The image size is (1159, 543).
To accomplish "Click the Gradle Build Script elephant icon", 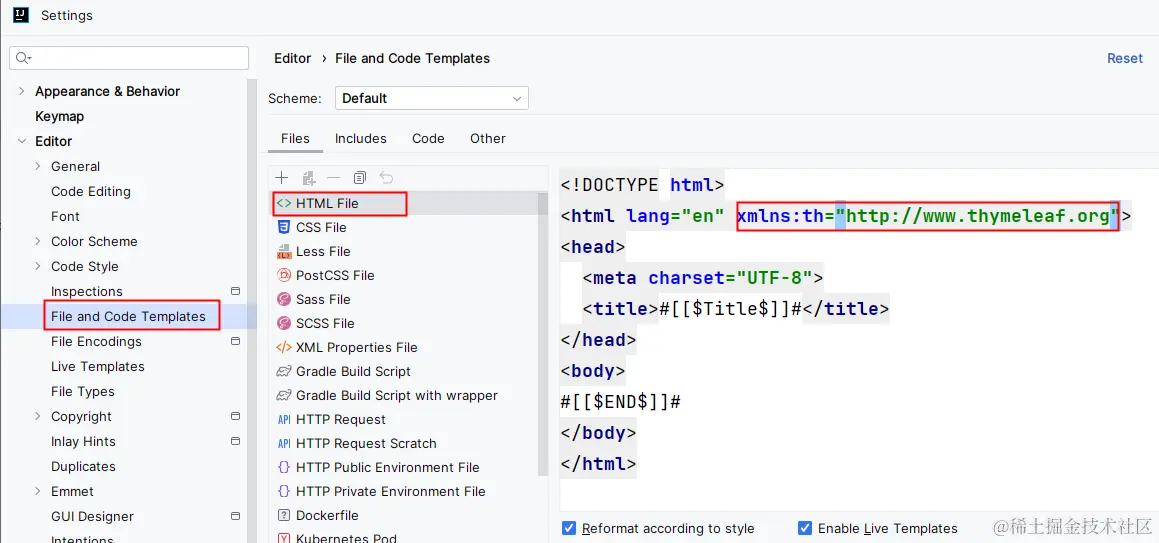I will pos(283,372).
